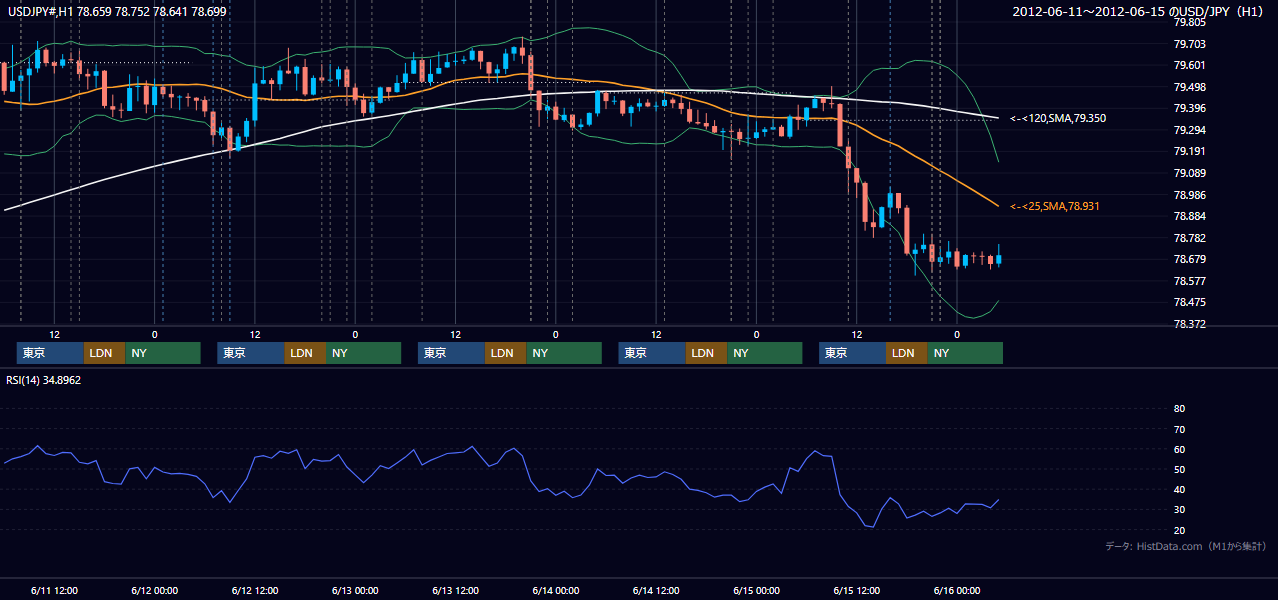Click price axis value 79.601

(1190, 65)
